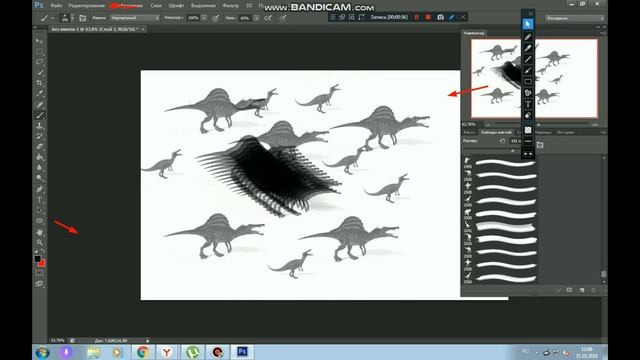Open the Windows Start menu

click(42, 352)
